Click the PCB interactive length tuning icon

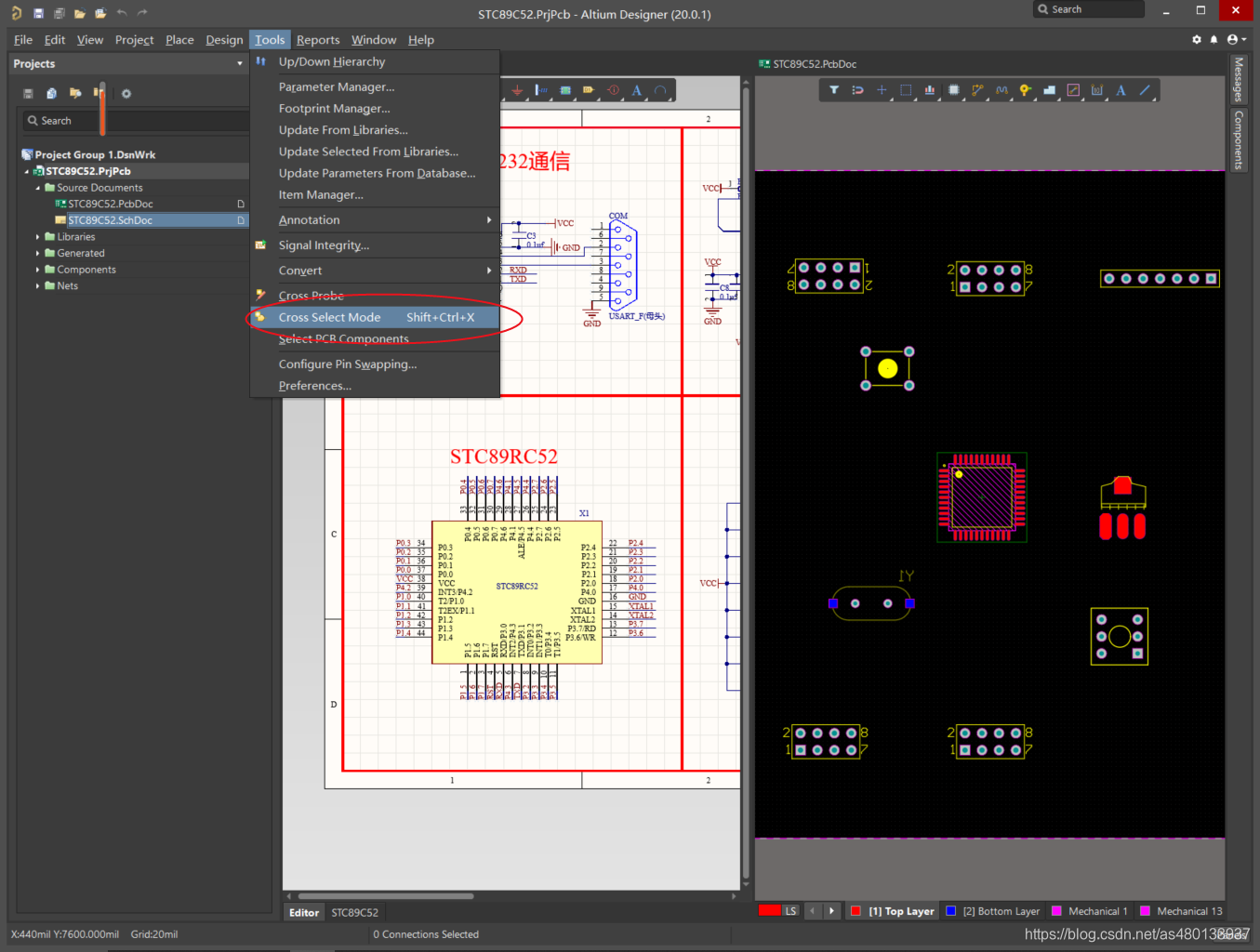[x=1001, y=90]
